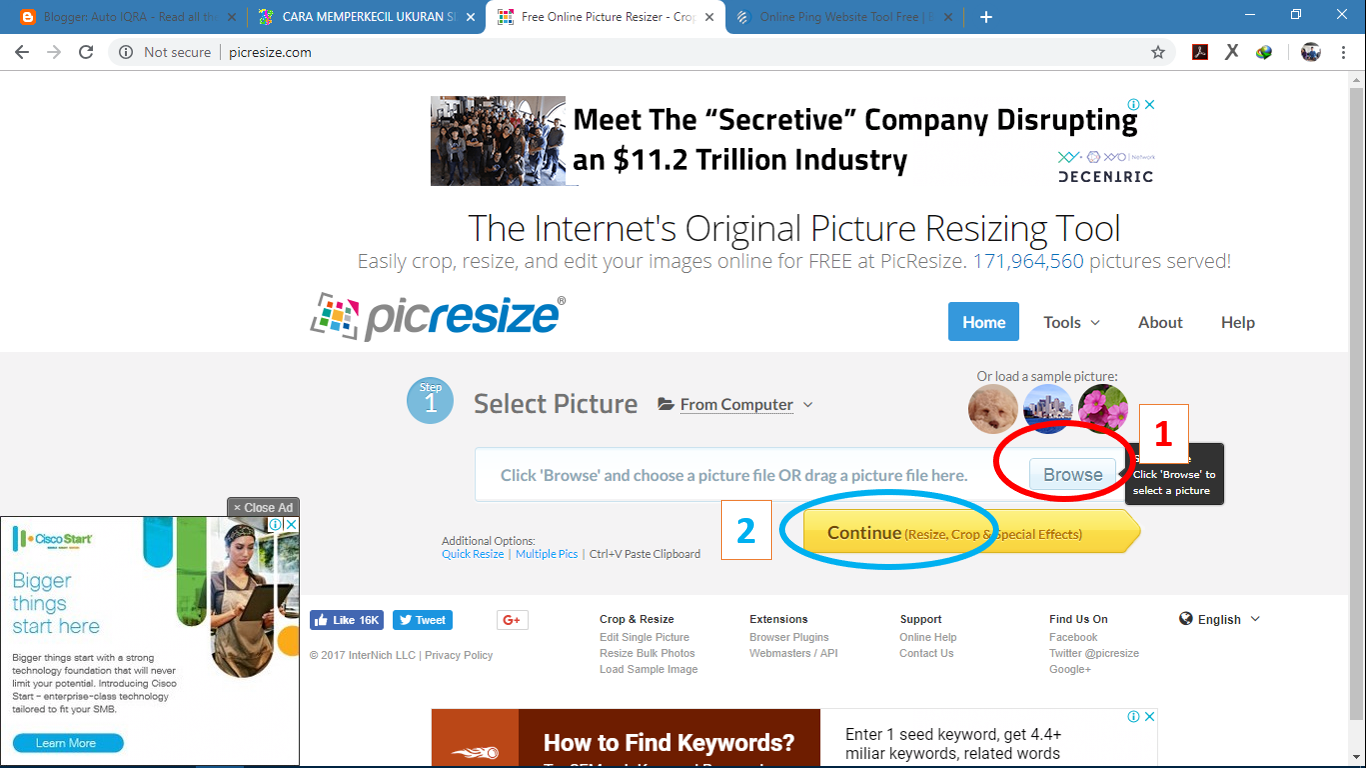
Task: Click Browse to choose a picture file
Action: 1072,474
